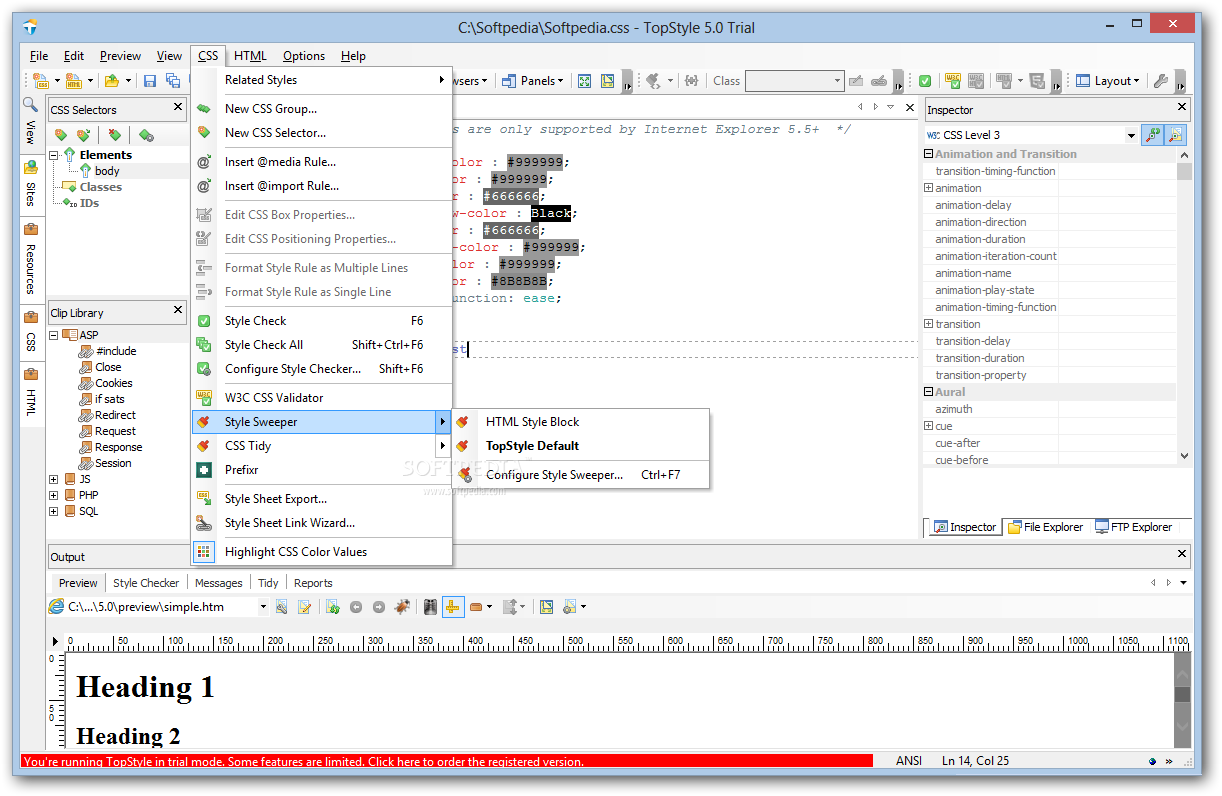This screenshot has height=796, width=1222.
Task: Select the Cookies clip in Clip Library
Action: (x=113, y=383)
